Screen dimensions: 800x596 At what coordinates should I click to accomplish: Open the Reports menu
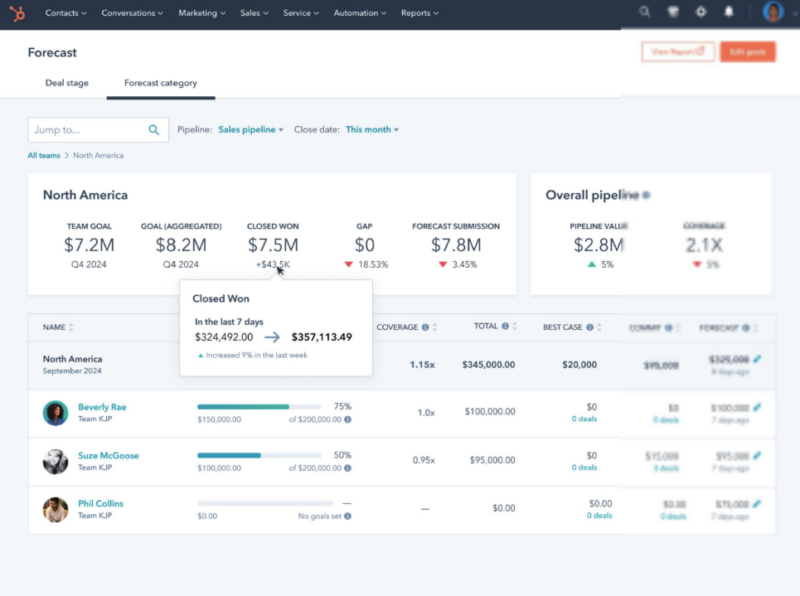pos(420,13)
